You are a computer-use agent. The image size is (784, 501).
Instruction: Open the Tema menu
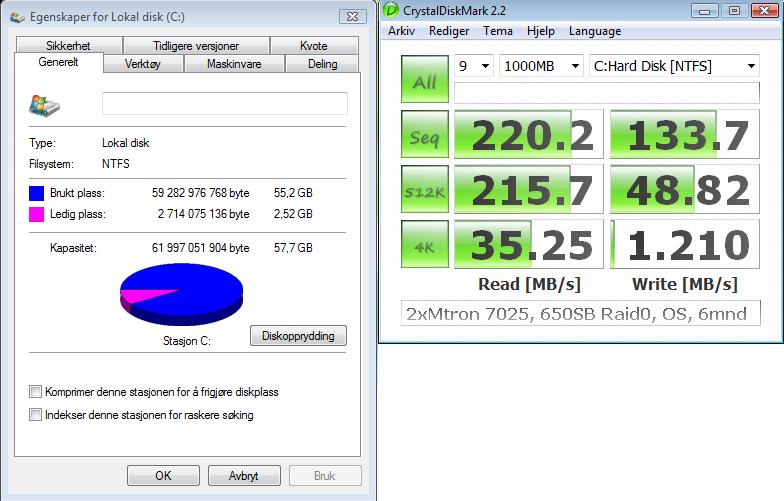point(498,31)
